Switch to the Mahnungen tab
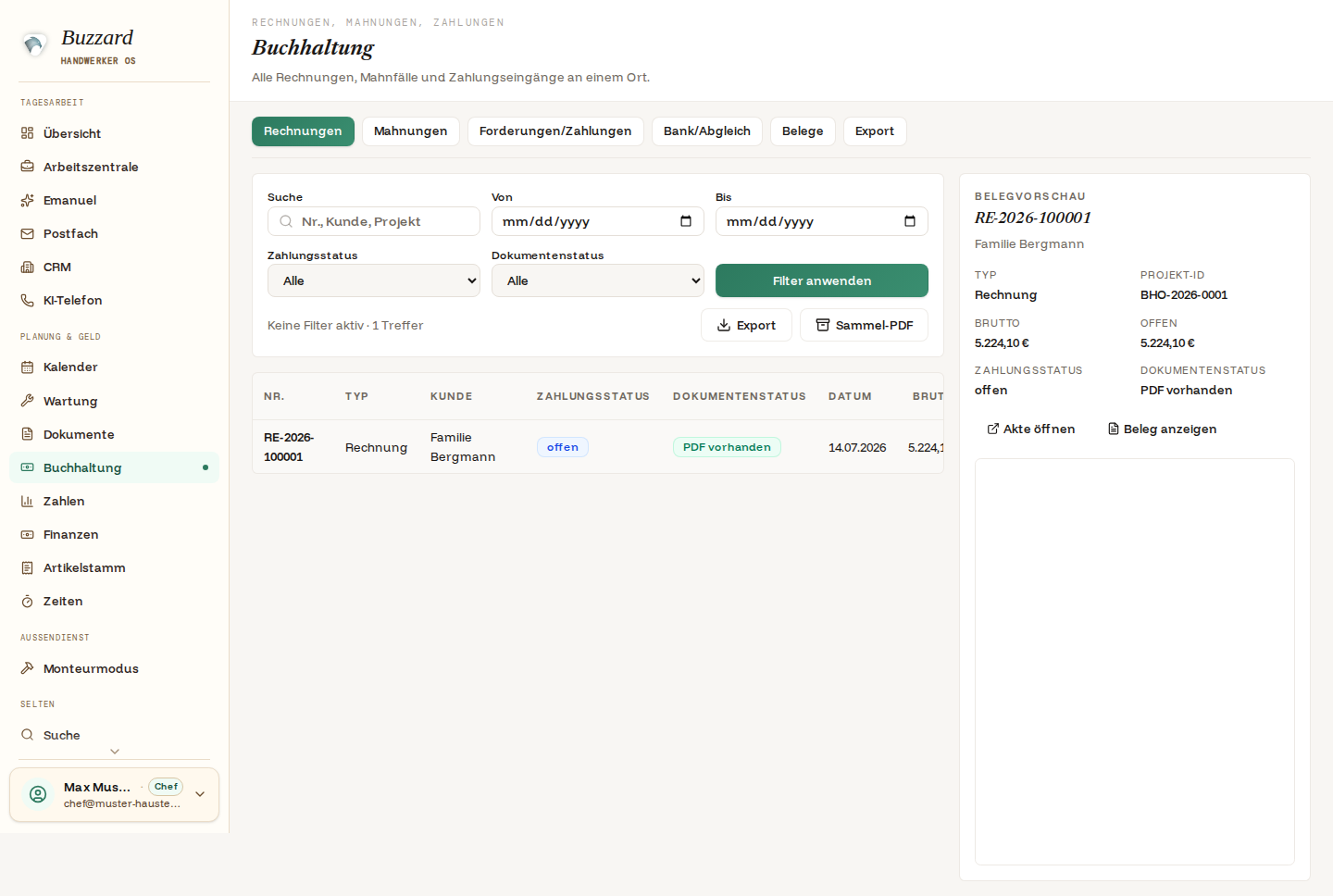 coord(411,131)
